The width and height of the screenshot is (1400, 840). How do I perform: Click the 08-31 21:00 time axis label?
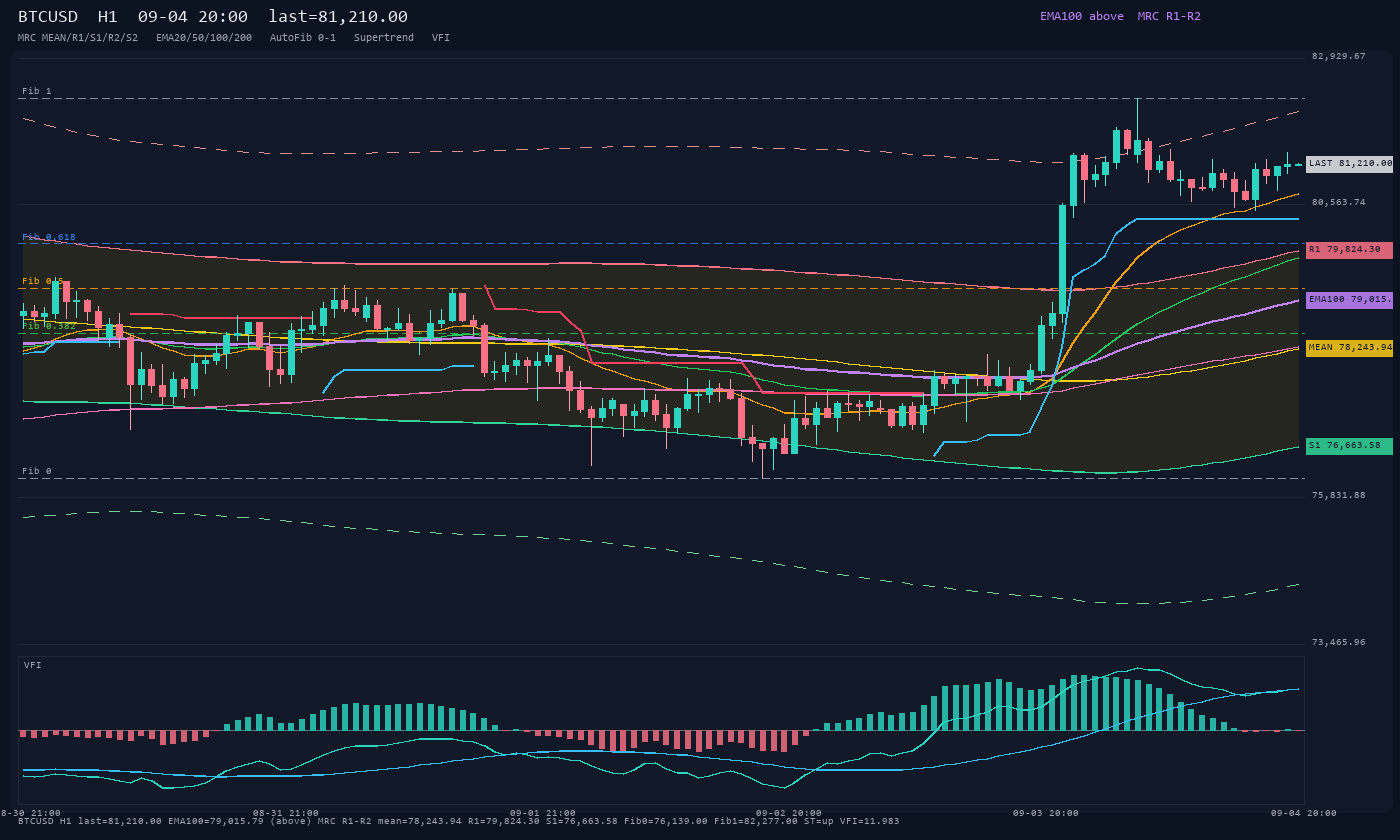coord(286,813)
